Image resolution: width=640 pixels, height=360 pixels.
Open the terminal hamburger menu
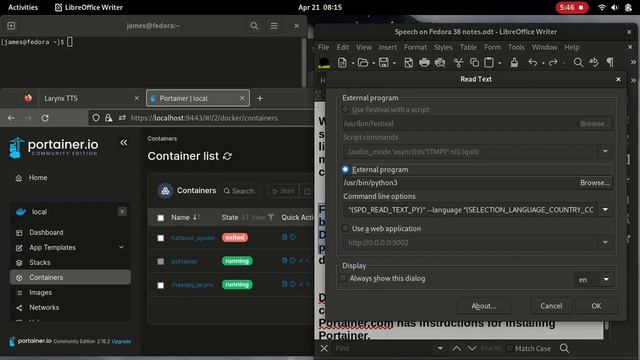tap(274, 26)
